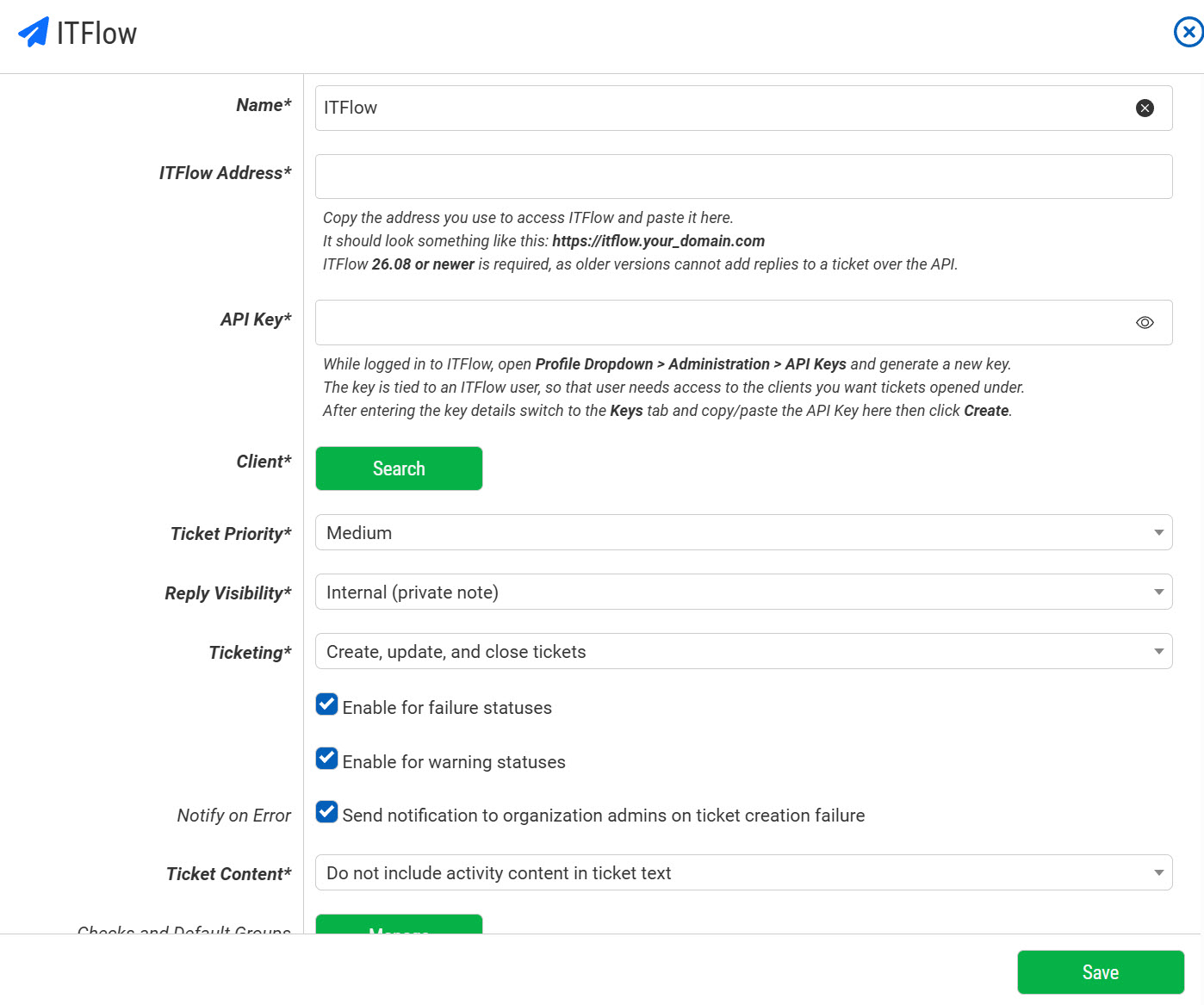Expand the Reply Visibility dropdown
The height and width of the screenshot is (1005, 1204).
[x=743, y=592]
